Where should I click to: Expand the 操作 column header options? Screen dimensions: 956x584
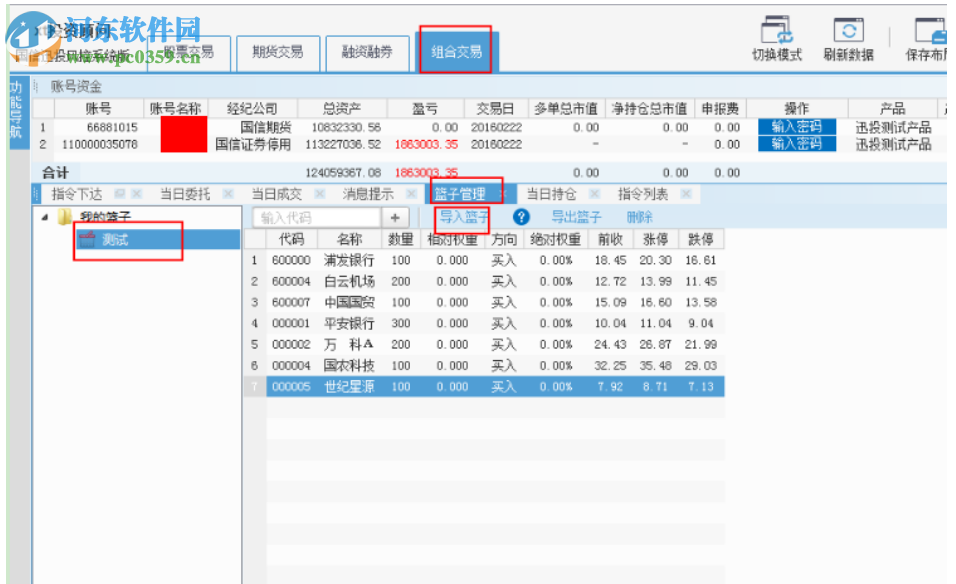tap(796, 108)
